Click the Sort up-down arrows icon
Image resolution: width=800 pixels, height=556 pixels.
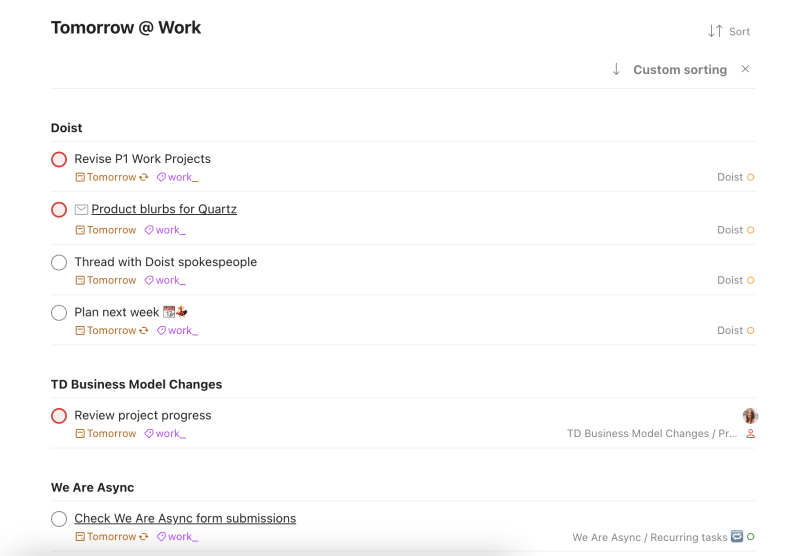[715, 32]
